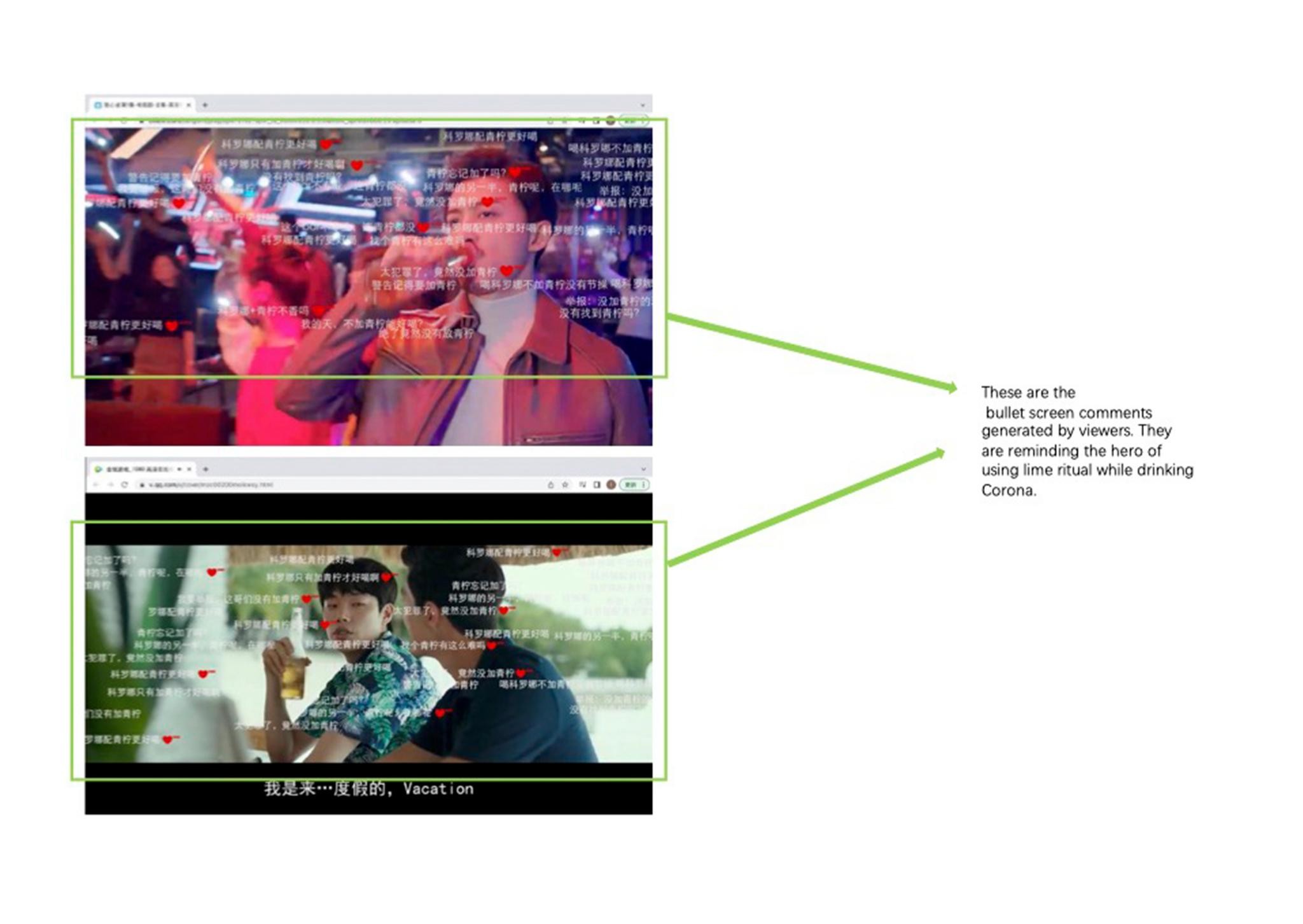The height and width of the screenshot is (924, 1303).
Task: Open the side panel icon in lower browser
Action: click(x=597, y=485)
